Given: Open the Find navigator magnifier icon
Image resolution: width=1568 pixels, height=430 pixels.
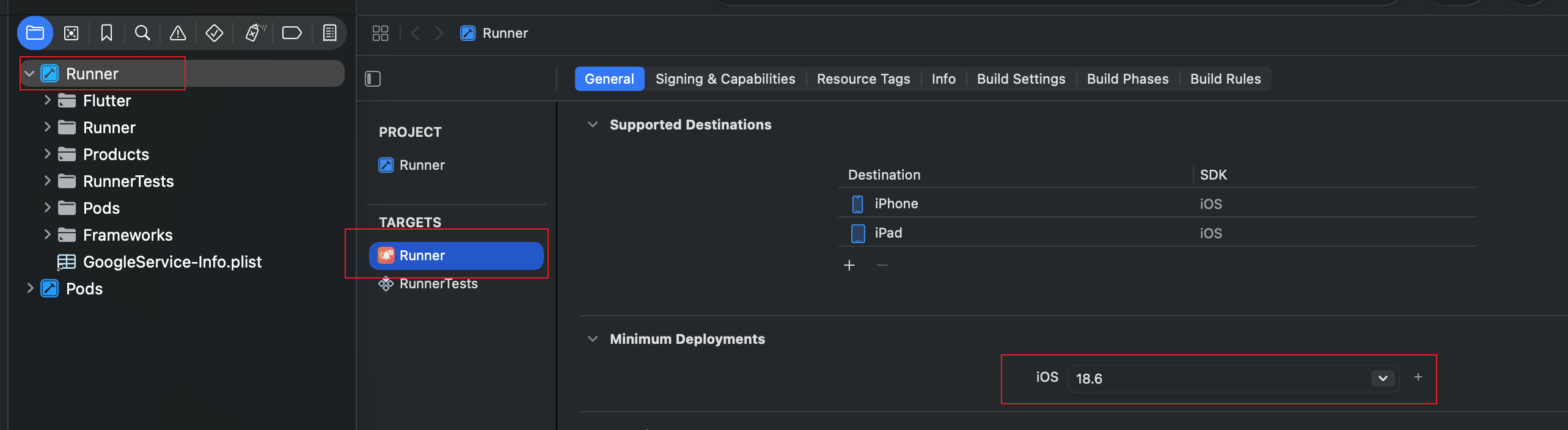Looking at the screenshot, I should 142,33.
